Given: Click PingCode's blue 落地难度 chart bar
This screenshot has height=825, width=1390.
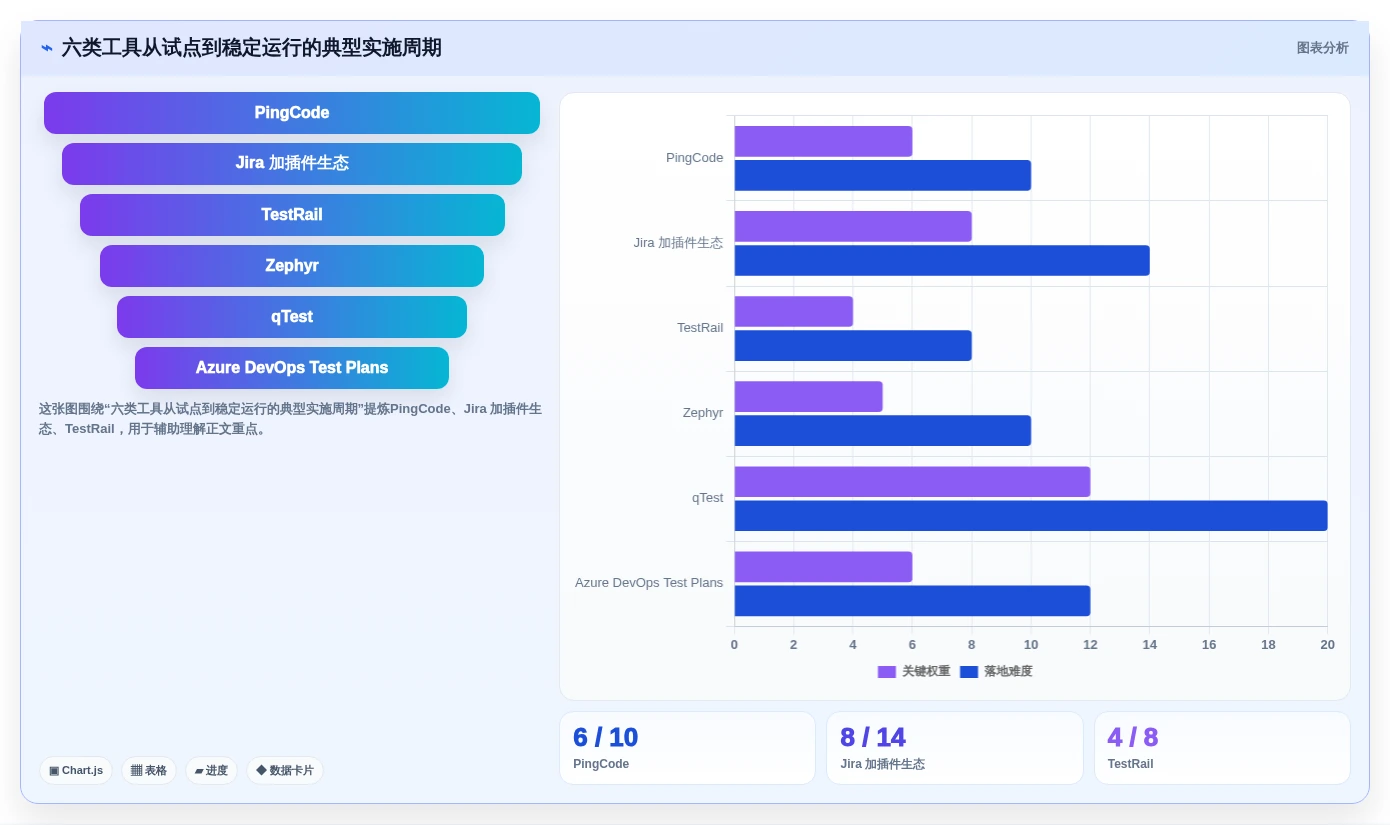Looking at the screenshot, I should click(883, 175).
